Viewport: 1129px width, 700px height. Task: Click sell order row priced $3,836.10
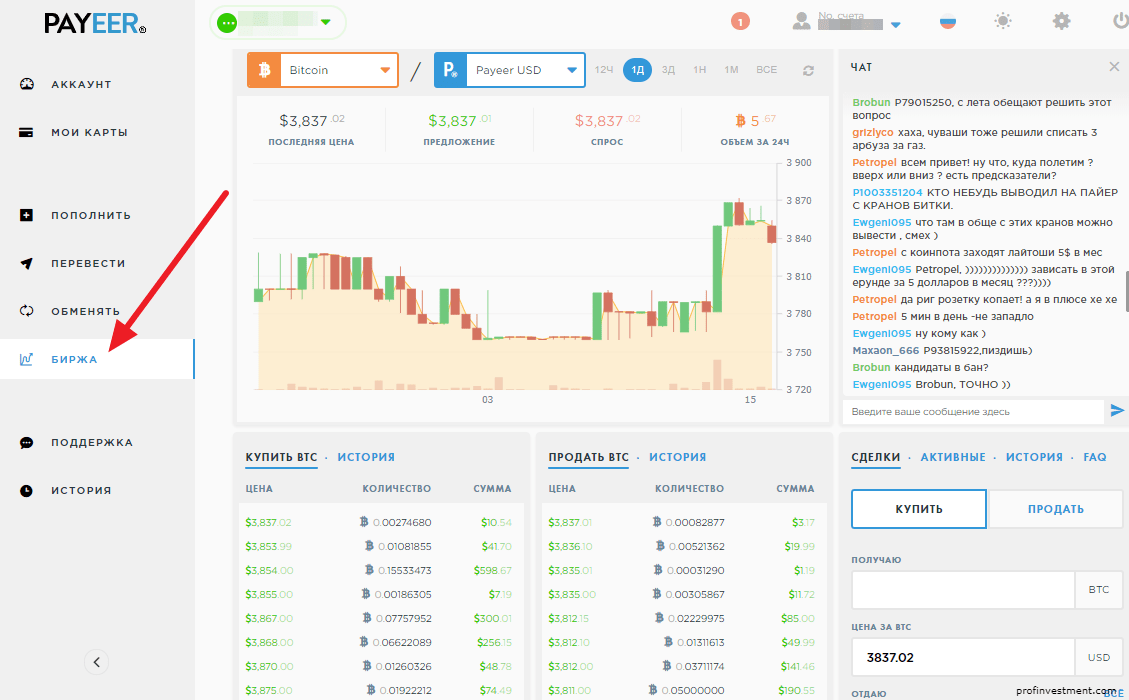point(682,547)
